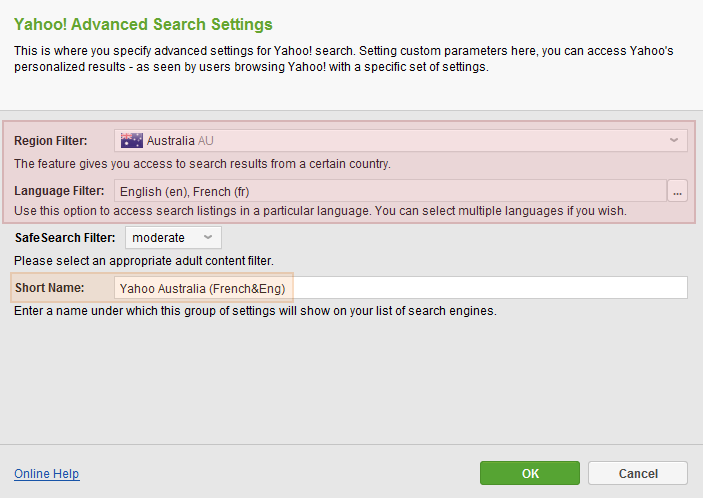Viewport: 703px width, 498px height.
Task: Open the Online Help link
Action: (x=47, y=474)
